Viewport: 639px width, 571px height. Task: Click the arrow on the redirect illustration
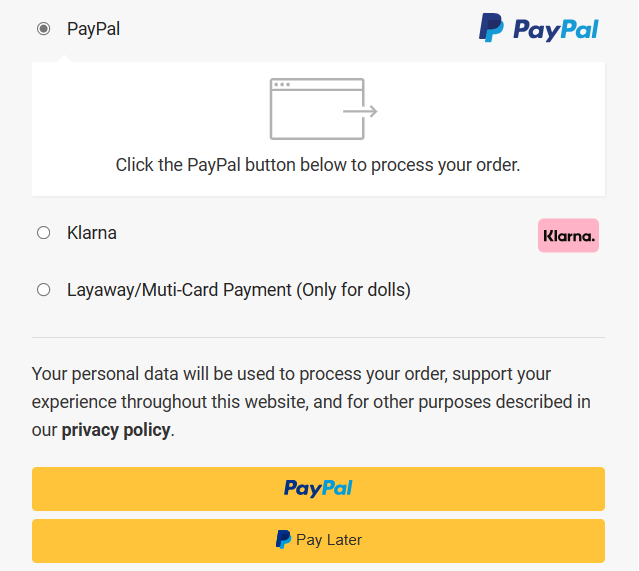click(x=360, y=111)
